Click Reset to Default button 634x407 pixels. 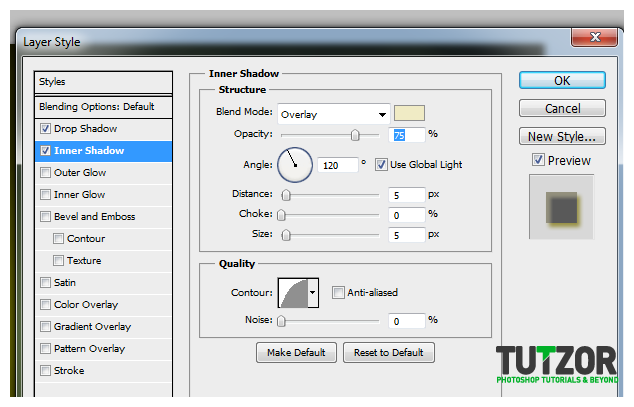click(389, 353)
